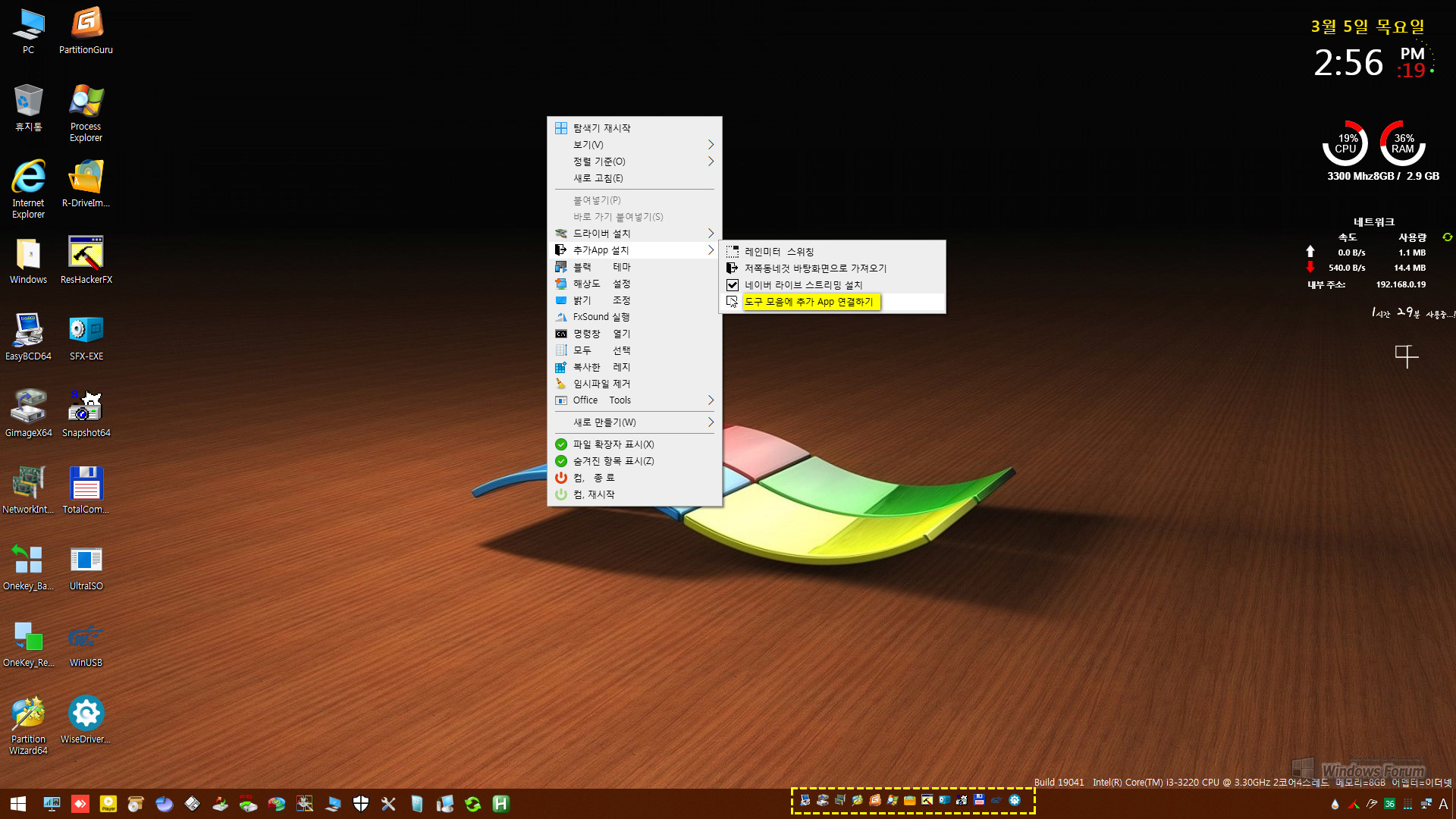Image resolution: width=1456 pixels, height=819 pixels.
Task: Choose 임시파일 제거 menu entry
Action: pyautogui.click(x=634, y=384)
